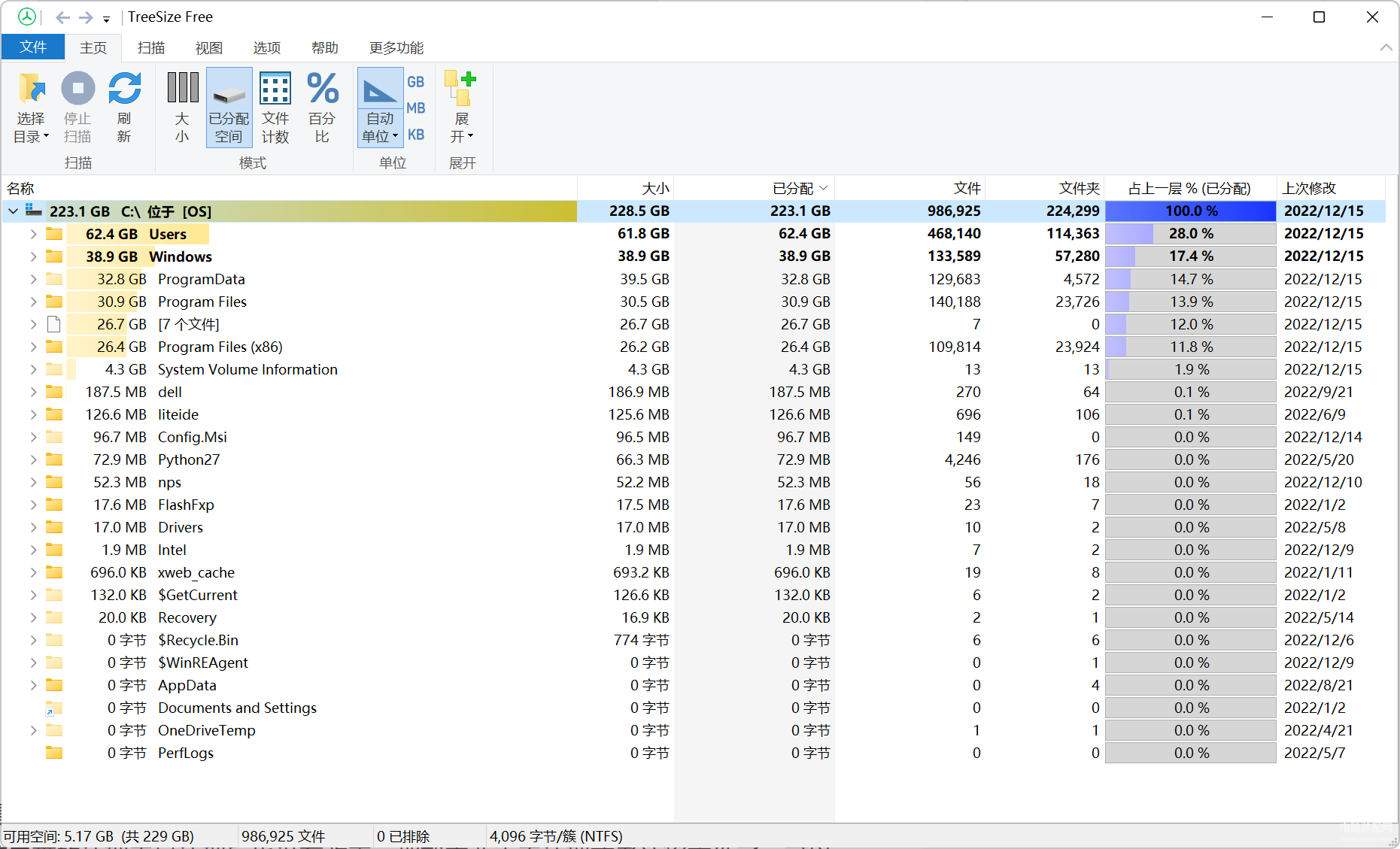
Task: Collapse the C:\ root node
Action: 13,211
